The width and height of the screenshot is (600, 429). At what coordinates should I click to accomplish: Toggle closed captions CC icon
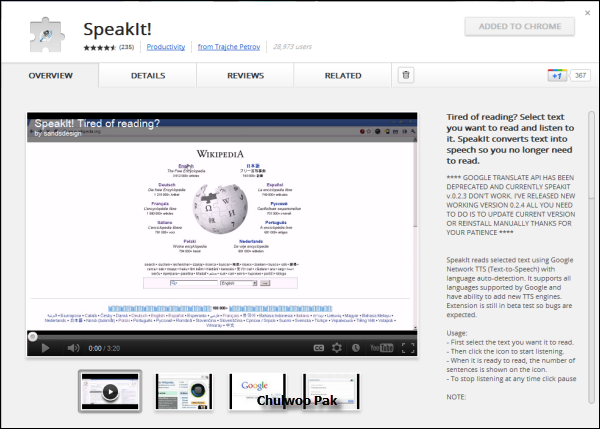click(319, 348)
